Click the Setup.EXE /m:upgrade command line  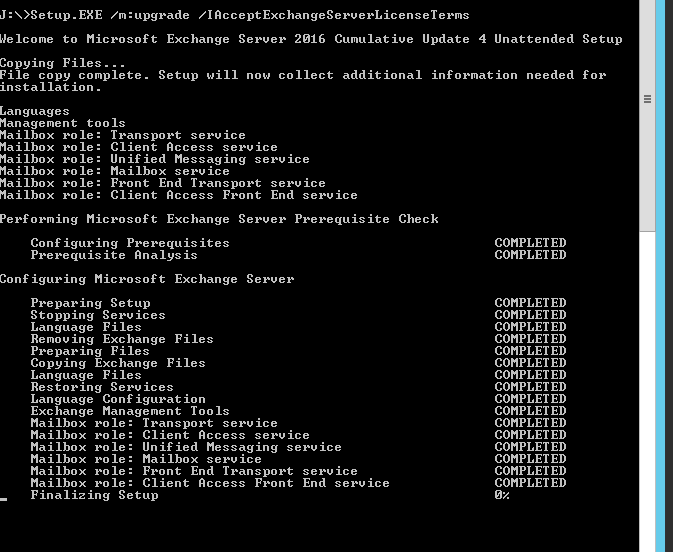point(234,15)
